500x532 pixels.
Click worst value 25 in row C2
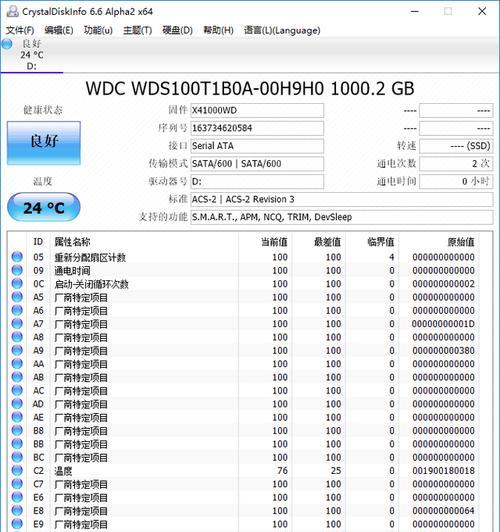click(336, 471)
